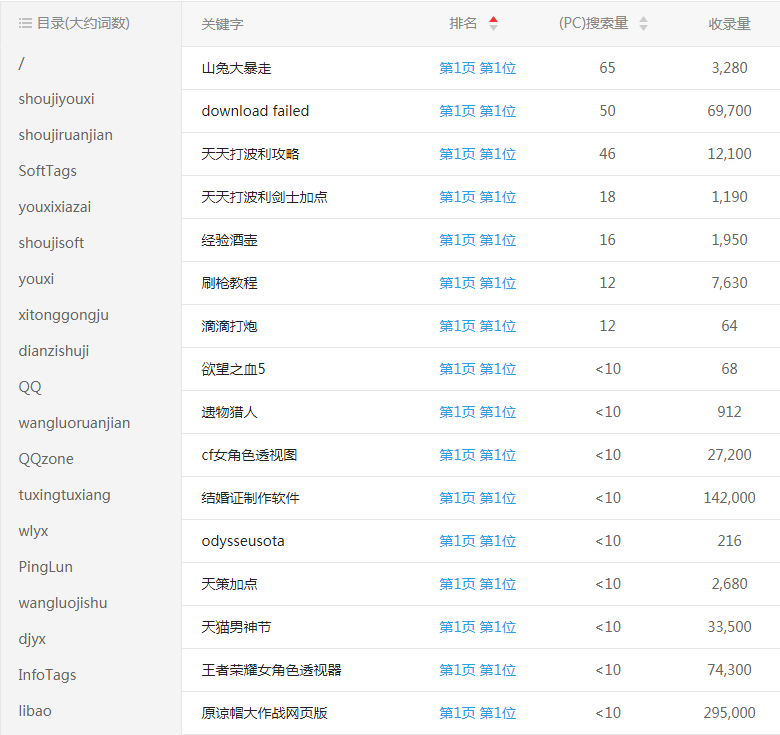This screenshot has height=735, width=780.
Task: Click the keyword 天天打波利攻略
Action: click(250, 154)
